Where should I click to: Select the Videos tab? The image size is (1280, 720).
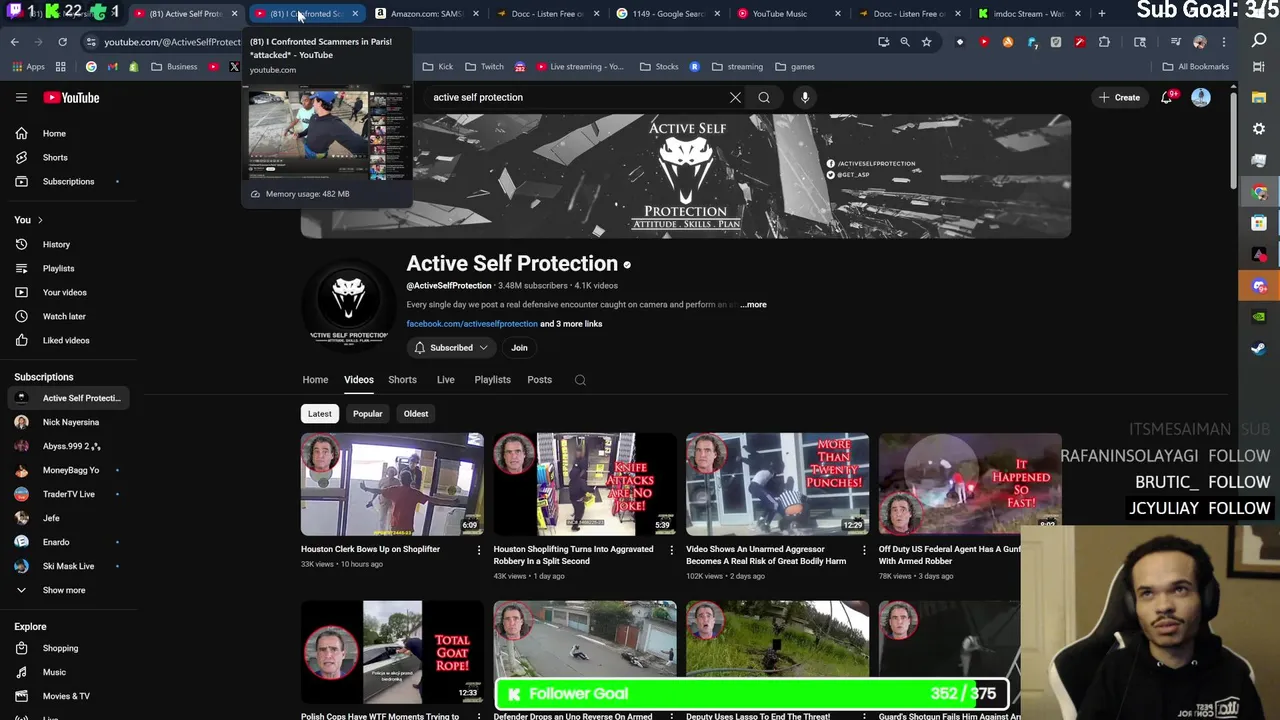pos(359,380)
